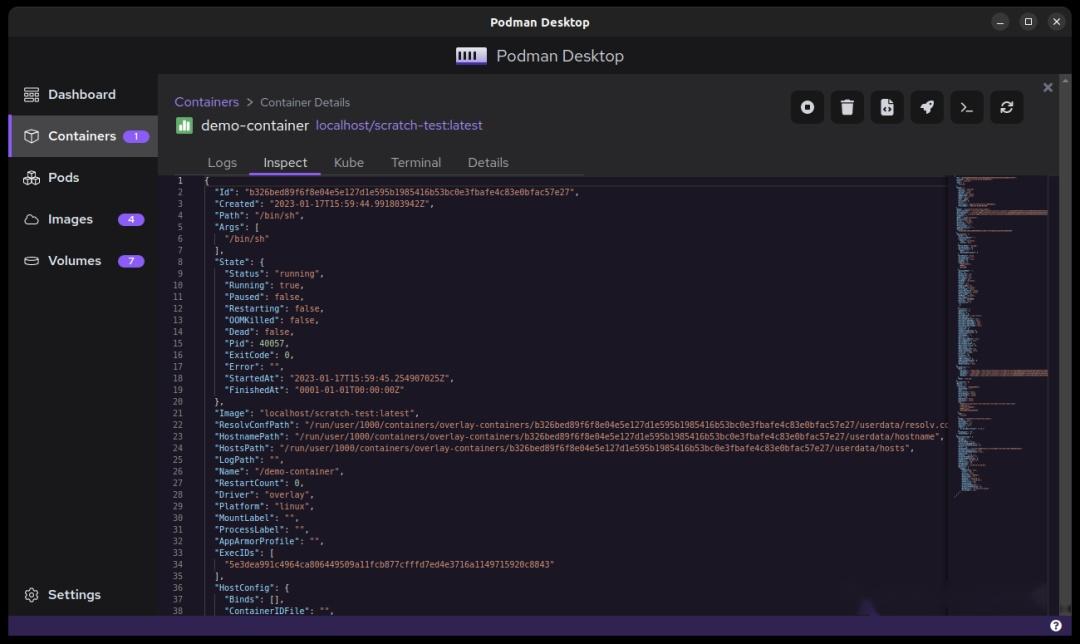This screenshot has width=1080, height=644.
Task: Open the Pods section
Action: coord(60,177)
